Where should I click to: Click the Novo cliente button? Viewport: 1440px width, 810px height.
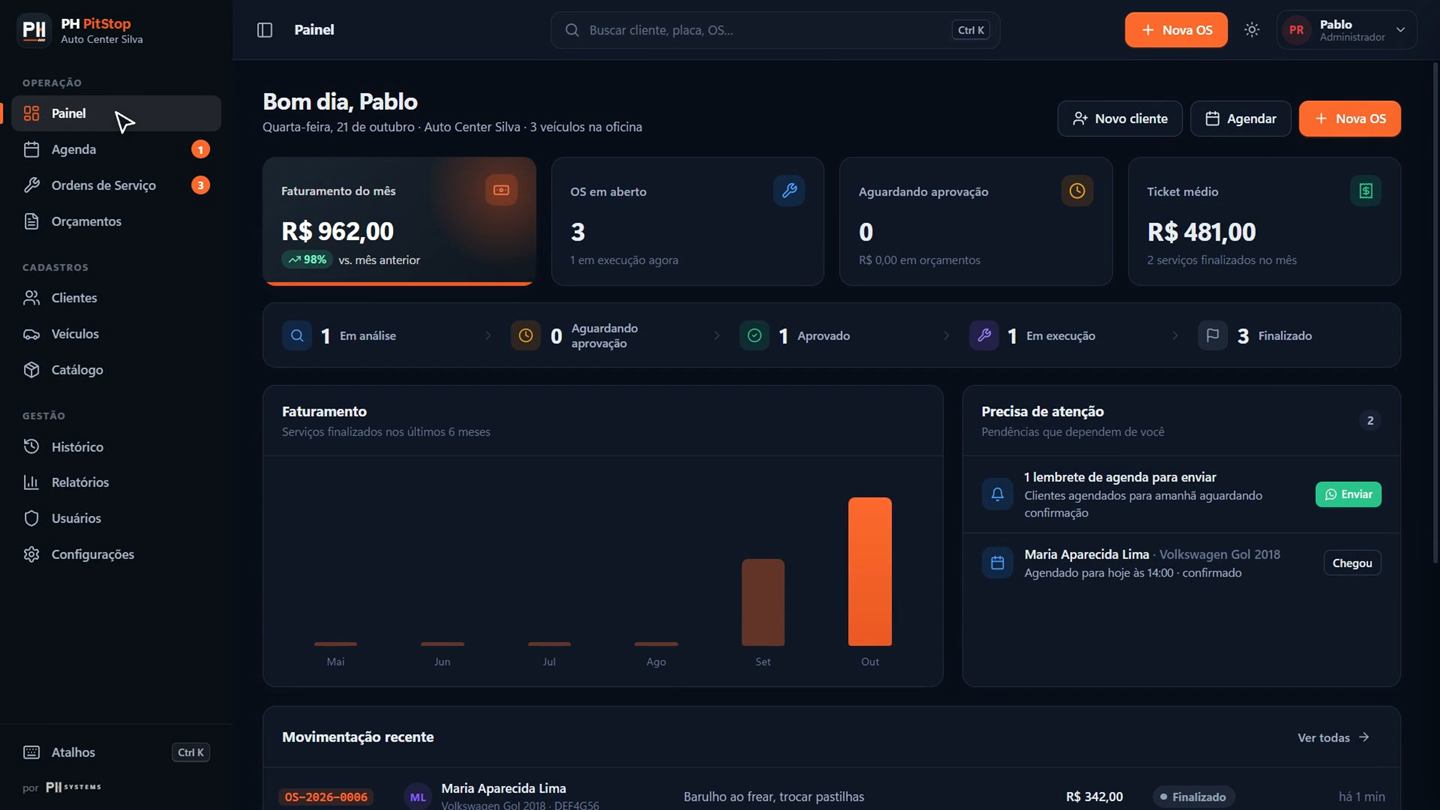pos(1120,118)
